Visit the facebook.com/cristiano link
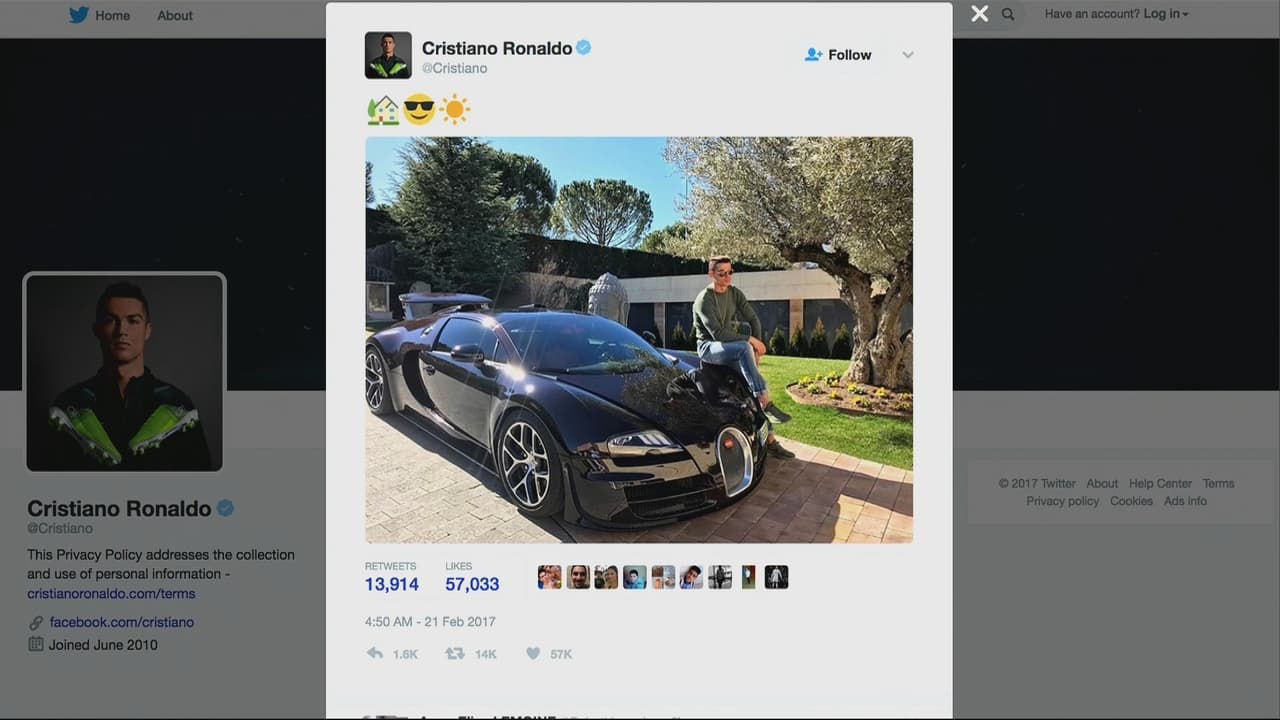Viewport: 1280px width, 720px height. 122,622
